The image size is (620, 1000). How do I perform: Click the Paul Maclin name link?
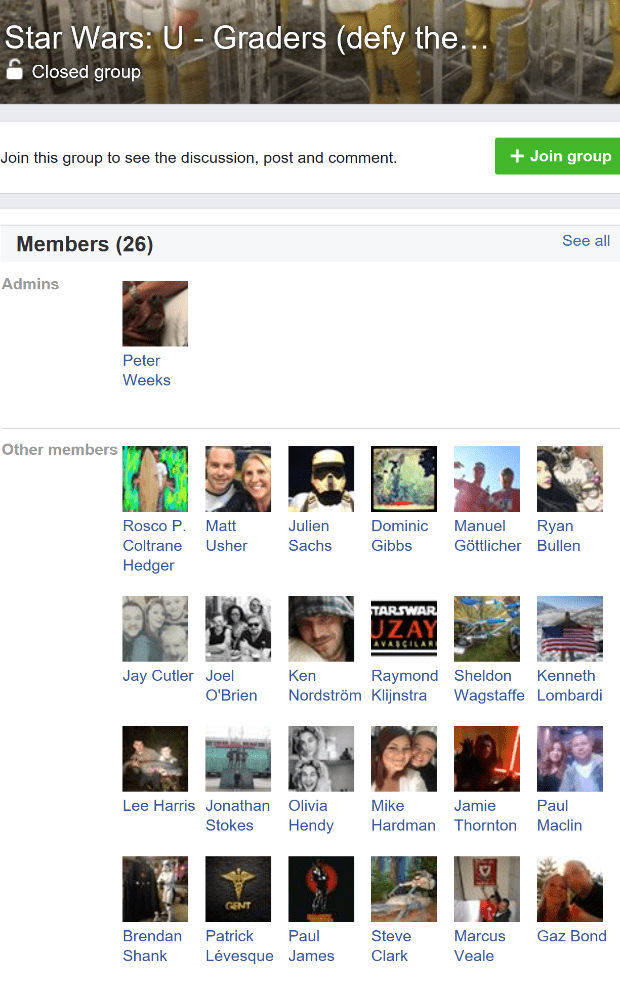[559, 816]
